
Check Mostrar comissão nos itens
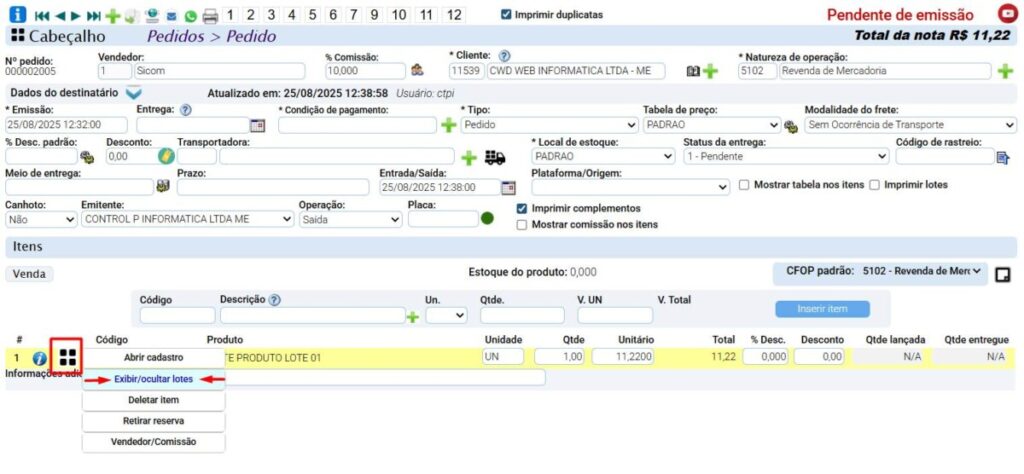click(x=522, y=225)
